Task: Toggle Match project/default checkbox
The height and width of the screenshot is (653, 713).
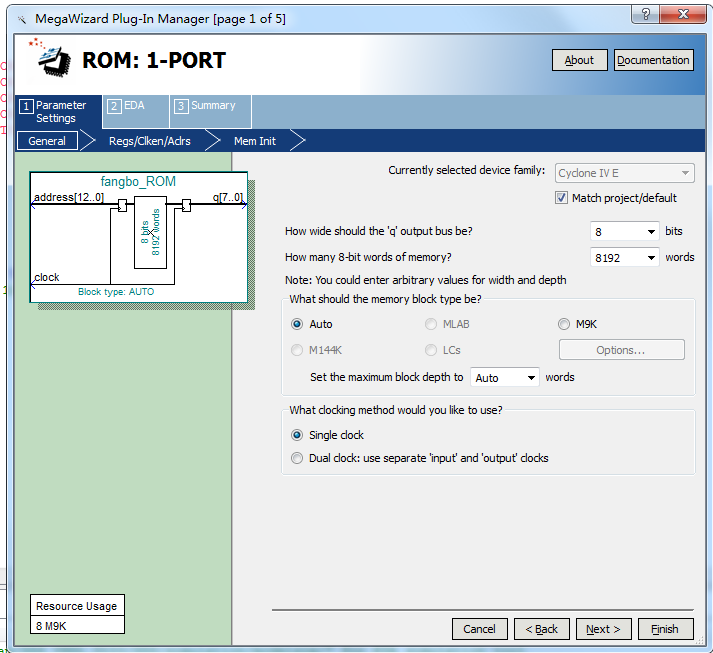Action: [x=562, y=198]
